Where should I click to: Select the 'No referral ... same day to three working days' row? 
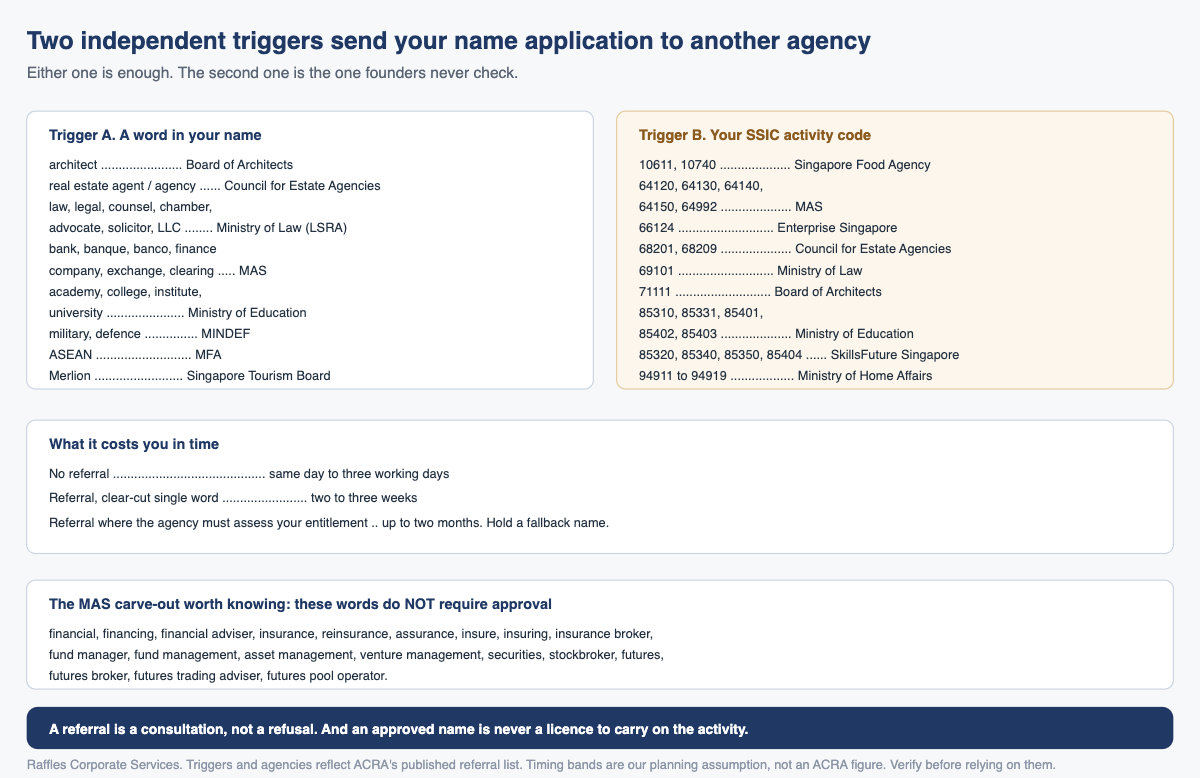click(x=249, y=473)
